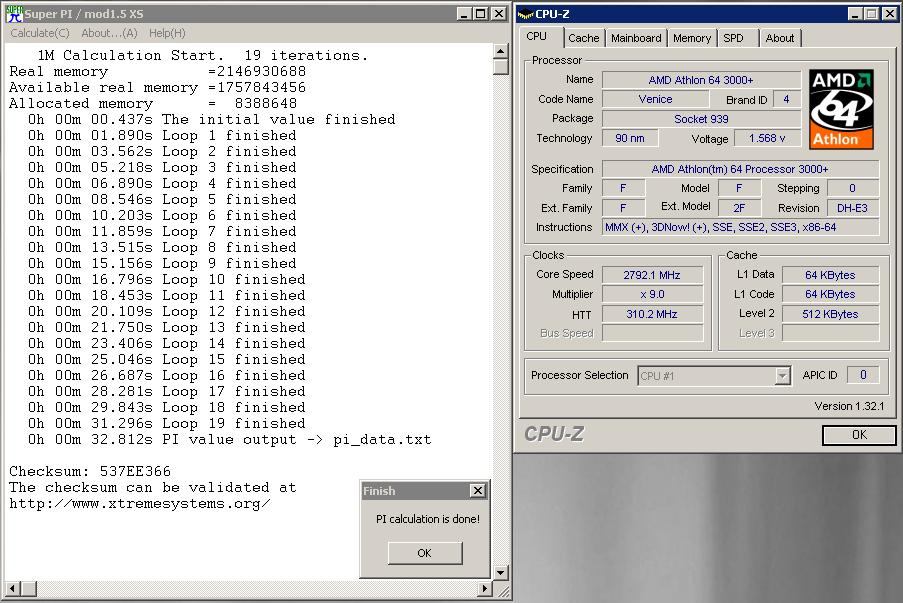Click the Super PI horizontal scrollbar right arrow

click(485, 589)
